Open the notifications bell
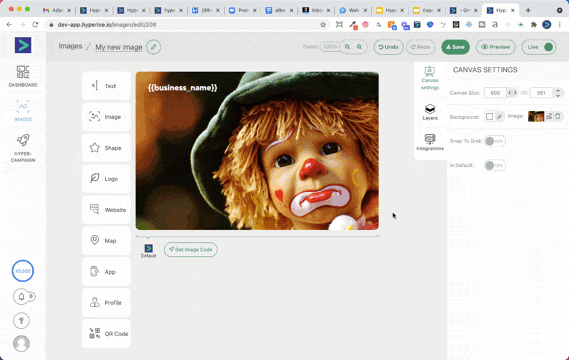 pos(21,296)
